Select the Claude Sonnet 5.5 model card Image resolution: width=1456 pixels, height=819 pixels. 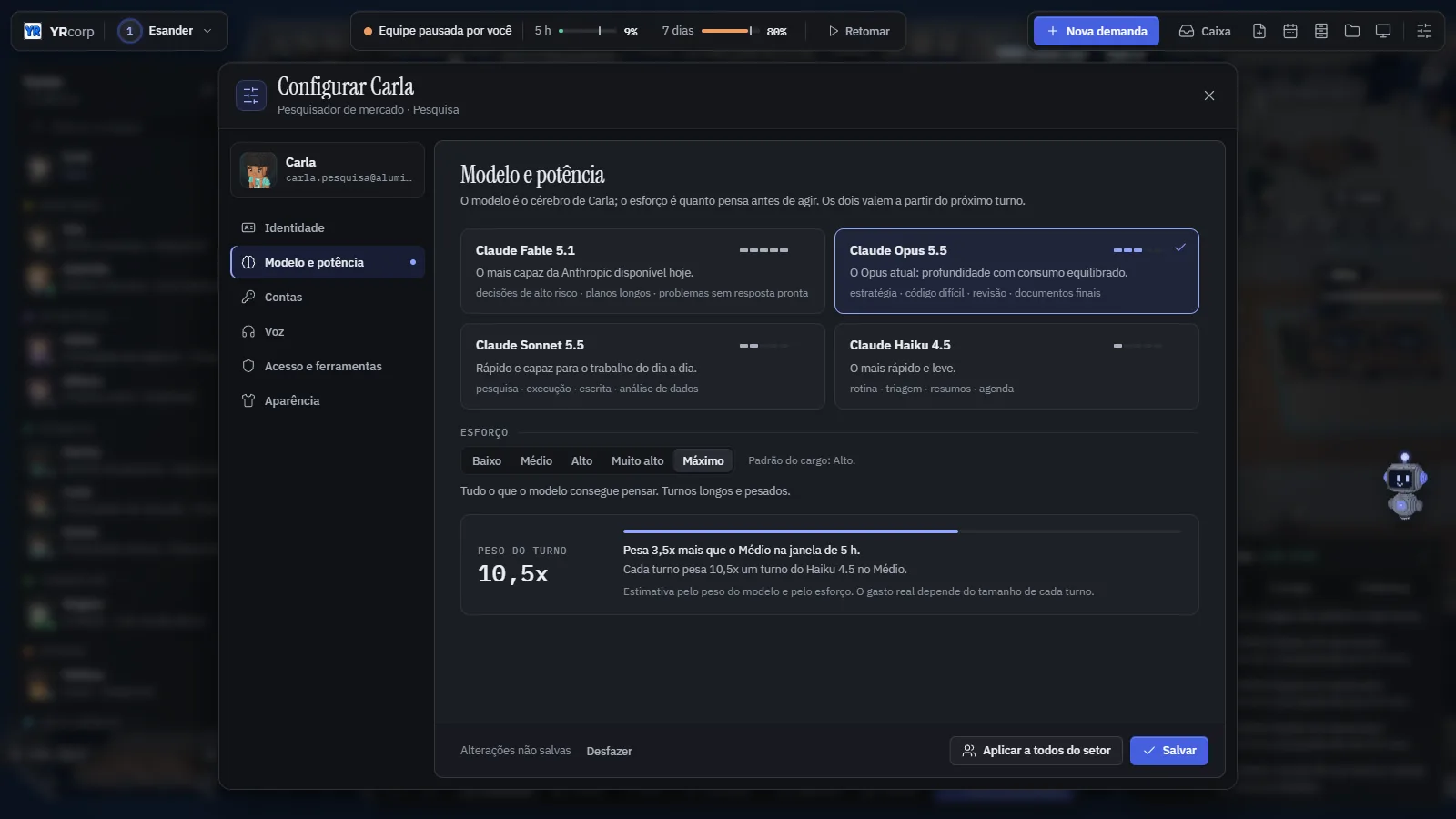coord(642,366)
